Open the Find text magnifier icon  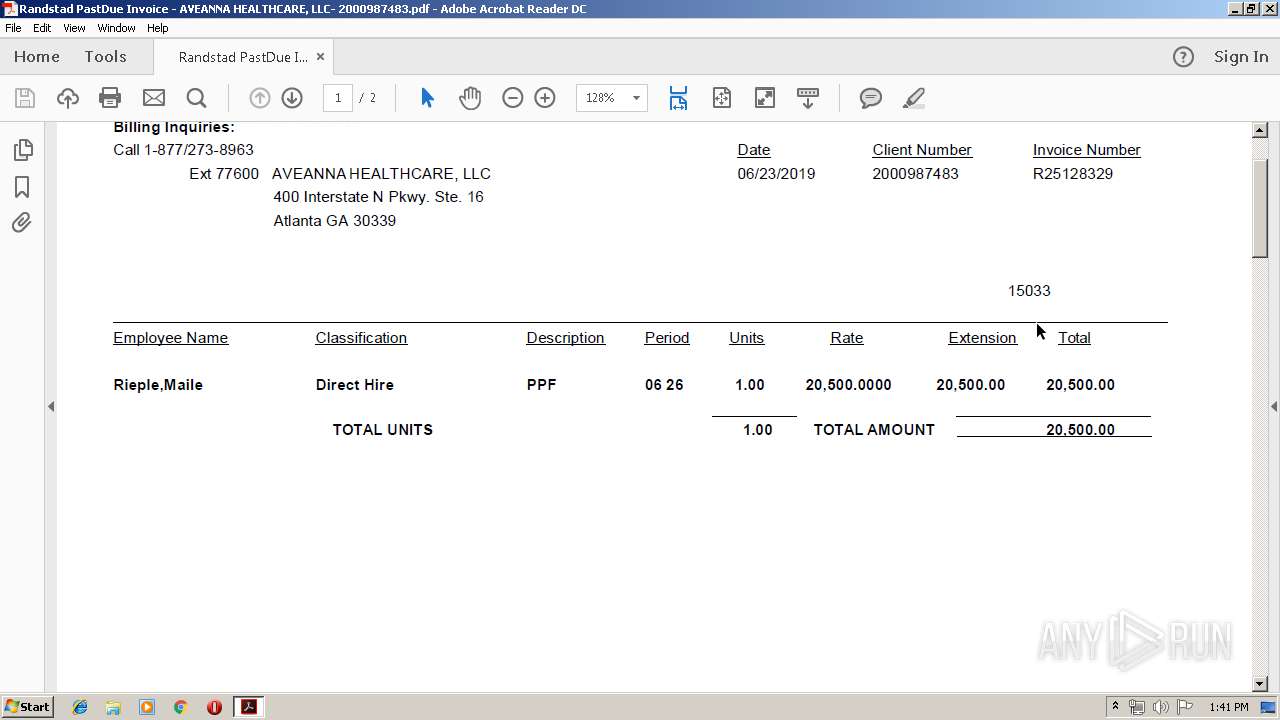[197, 98]
